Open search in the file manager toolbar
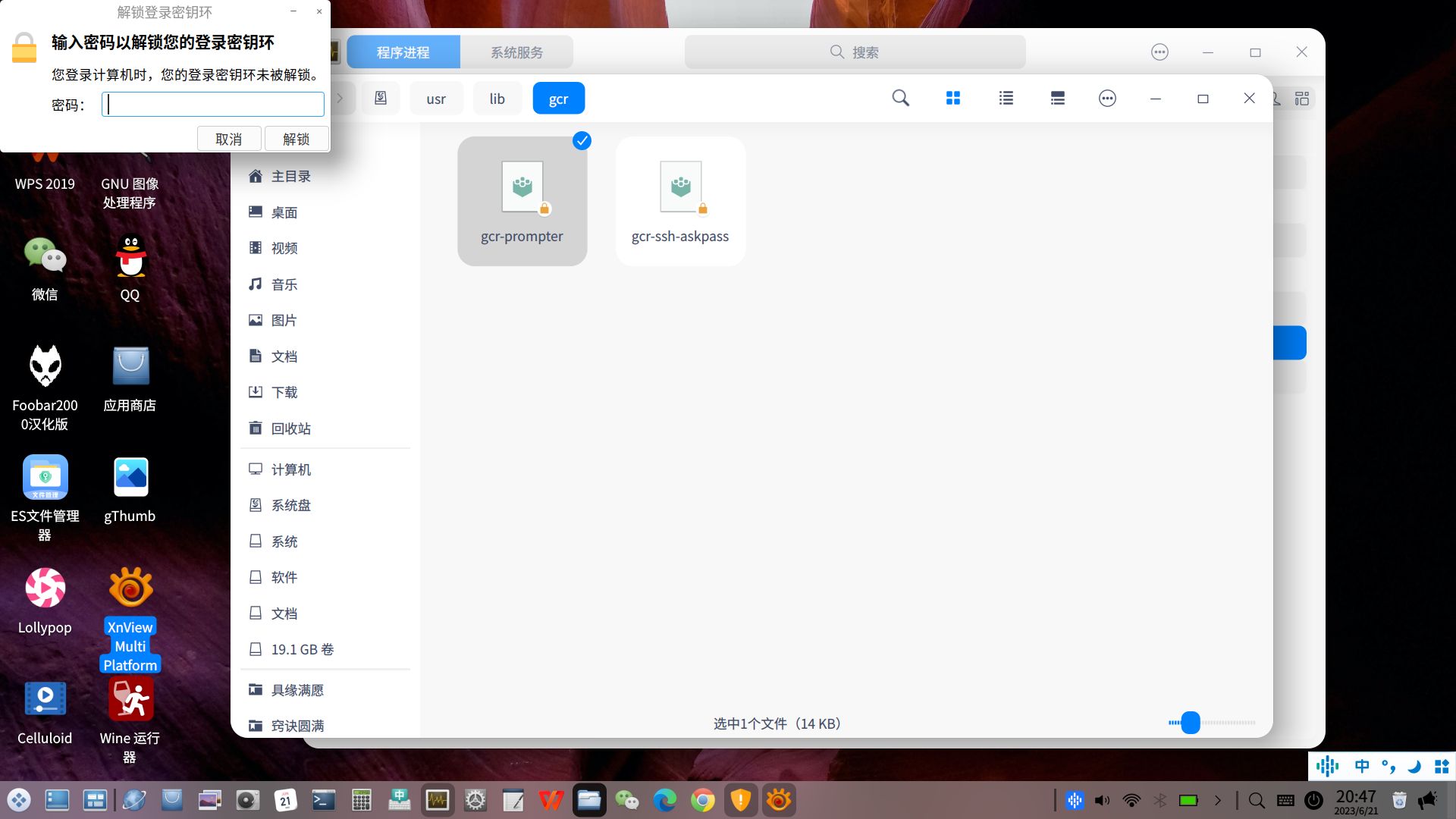 (899, 98)
